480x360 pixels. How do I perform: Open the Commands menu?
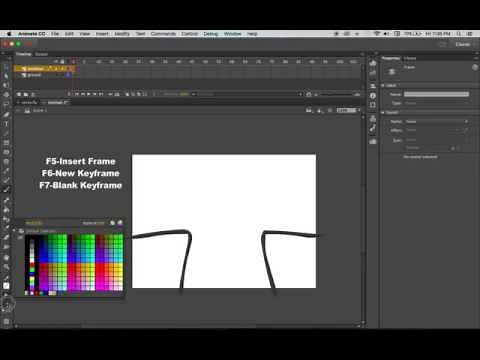(163, 34)
